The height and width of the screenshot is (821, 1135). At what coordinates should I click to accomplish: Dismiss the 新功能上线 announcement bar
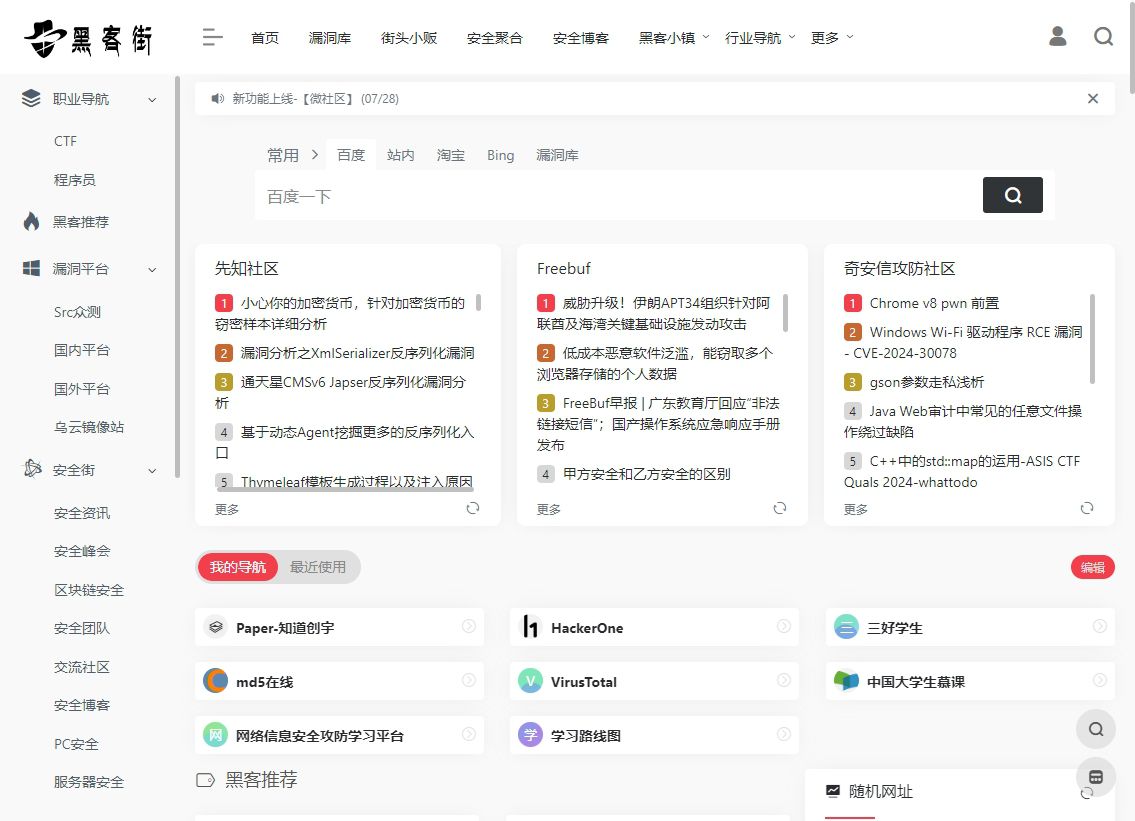tap(1093, 98)
